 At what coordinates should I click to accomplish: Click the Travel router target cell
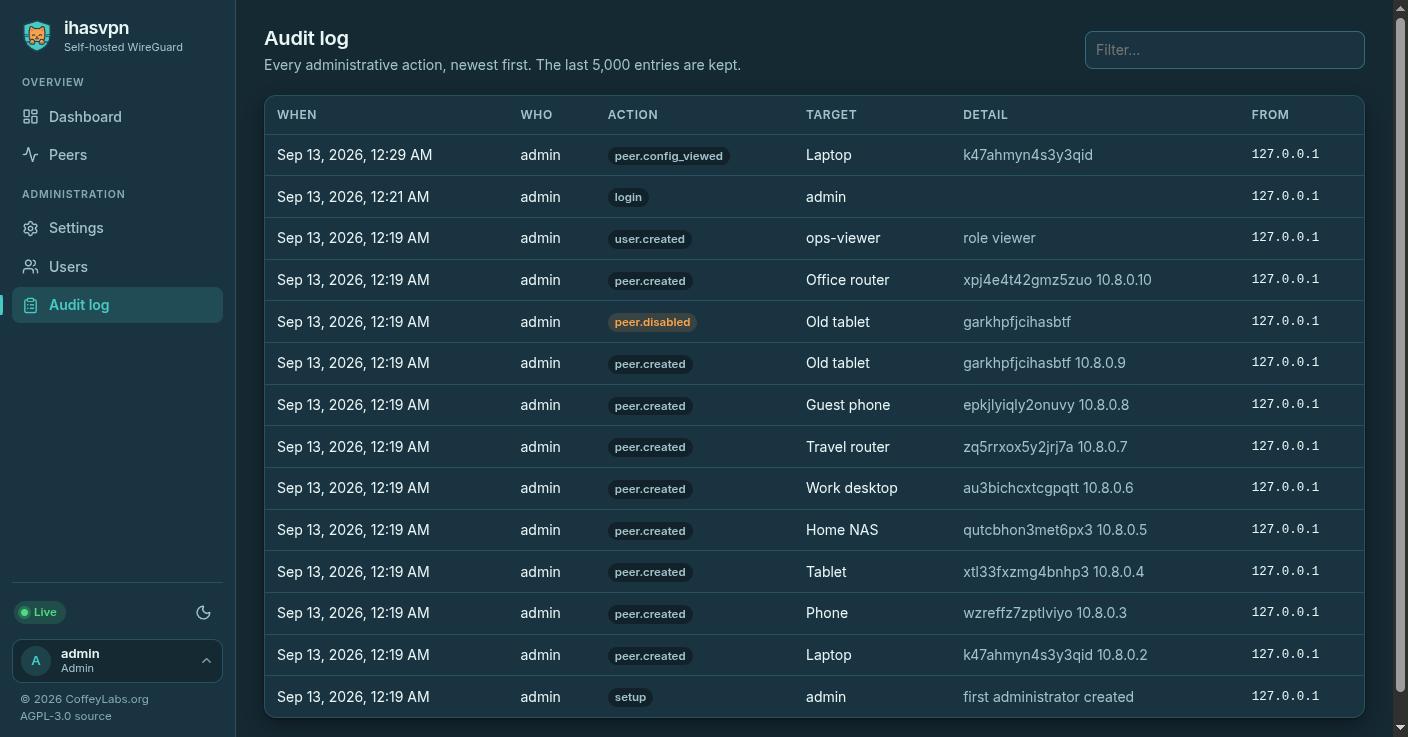(848, 447)
